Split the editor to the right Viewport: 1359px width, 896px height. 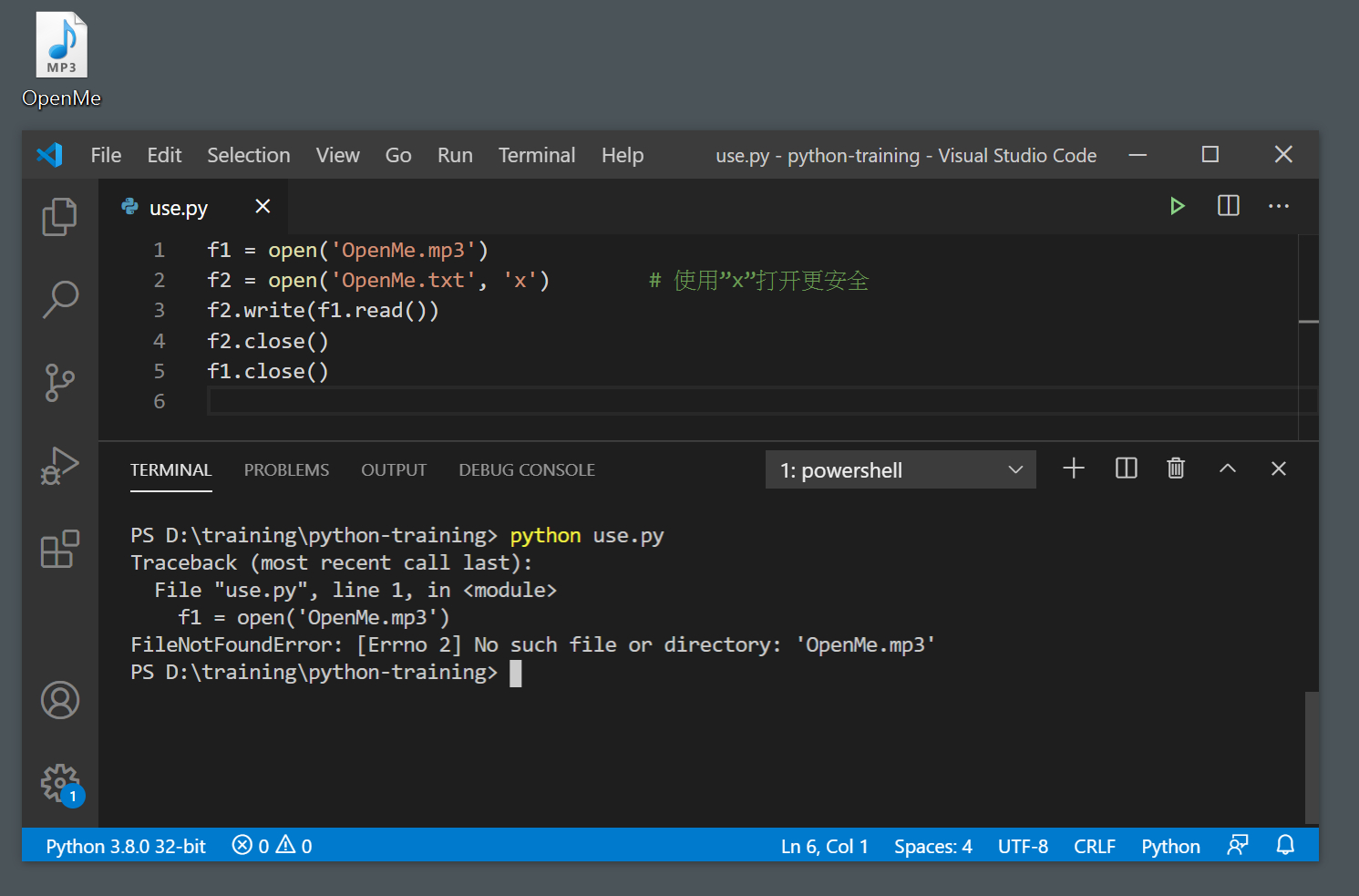coord(1229,206)
